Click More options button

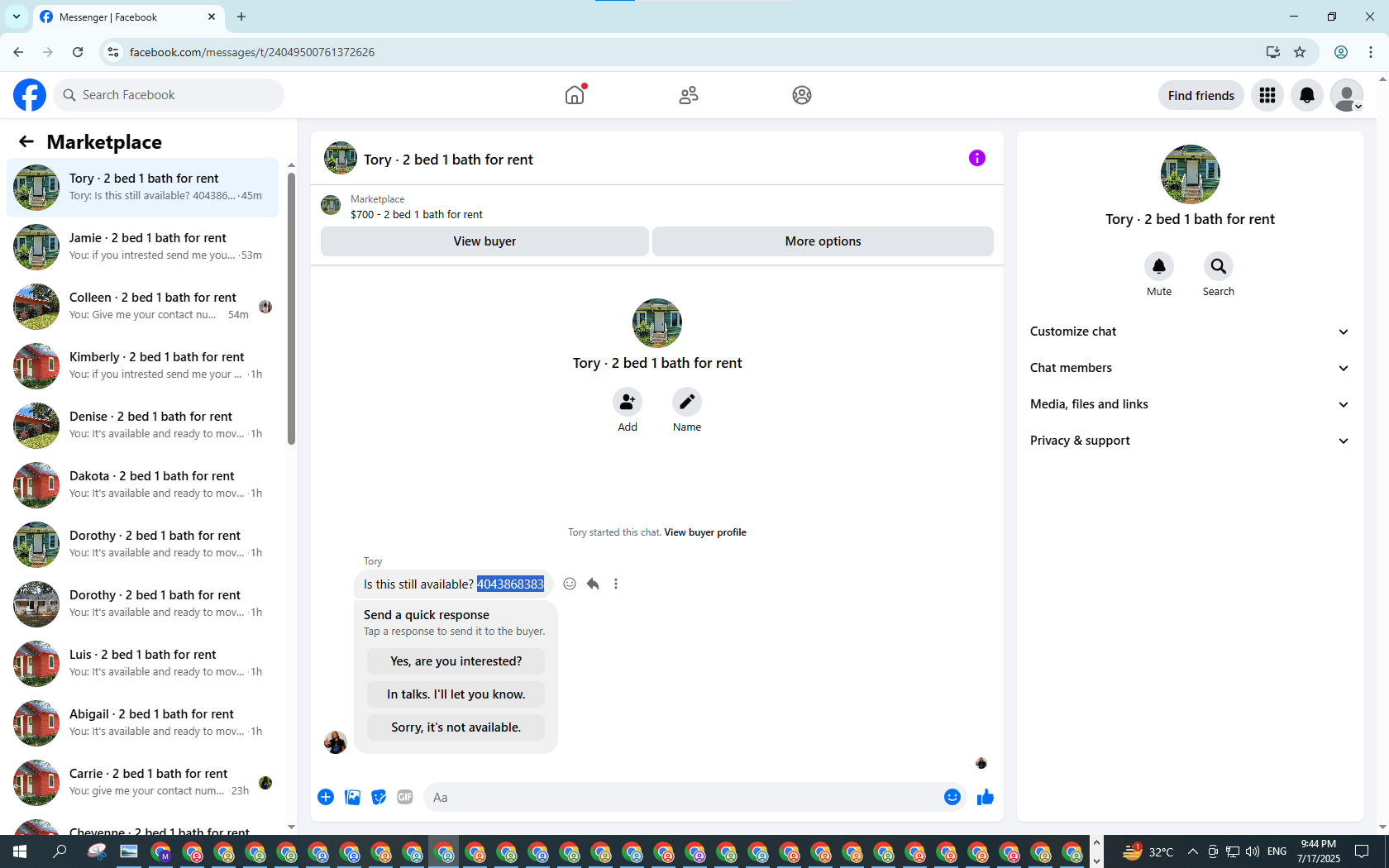[823, 241]
